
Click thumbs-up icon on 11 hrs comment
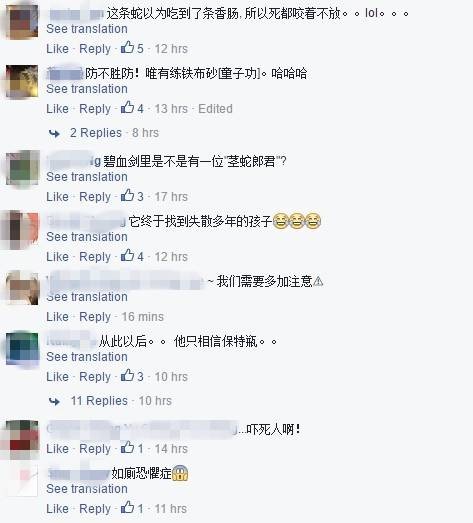[127, 508]
